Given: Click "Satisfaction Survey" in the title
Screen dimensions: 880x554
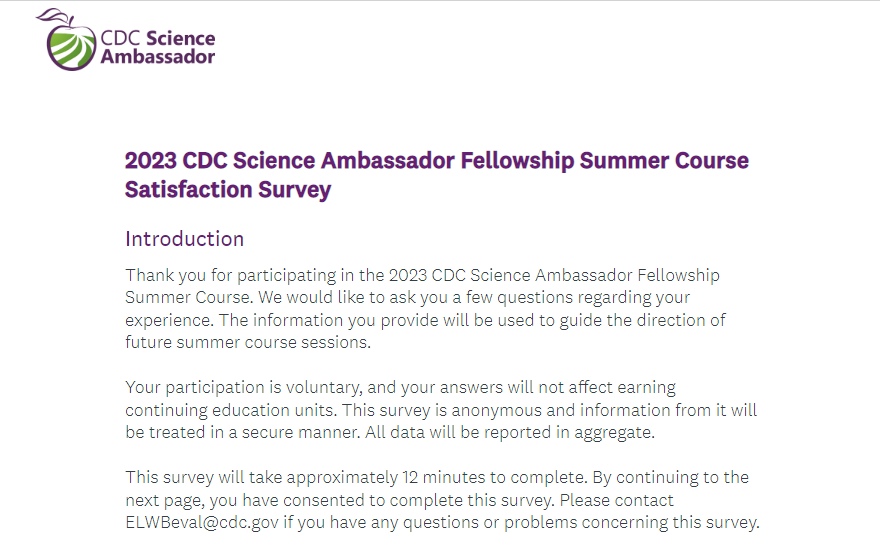Looking at the screenshot, I should 227,189.
